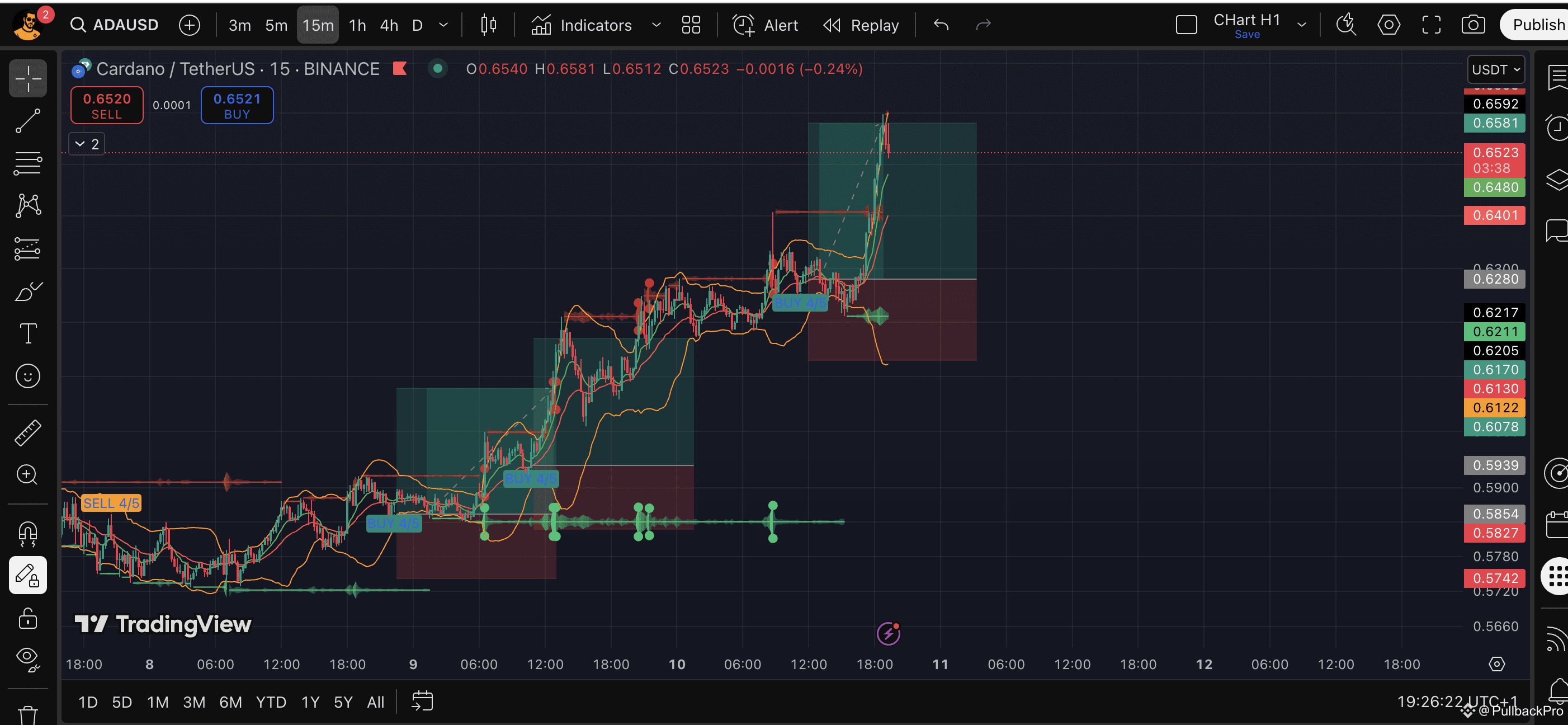The height and width of the screenshot is (725, 1568).
Task: Expand the timeframe interval dropdown
Action: point(444,25)
